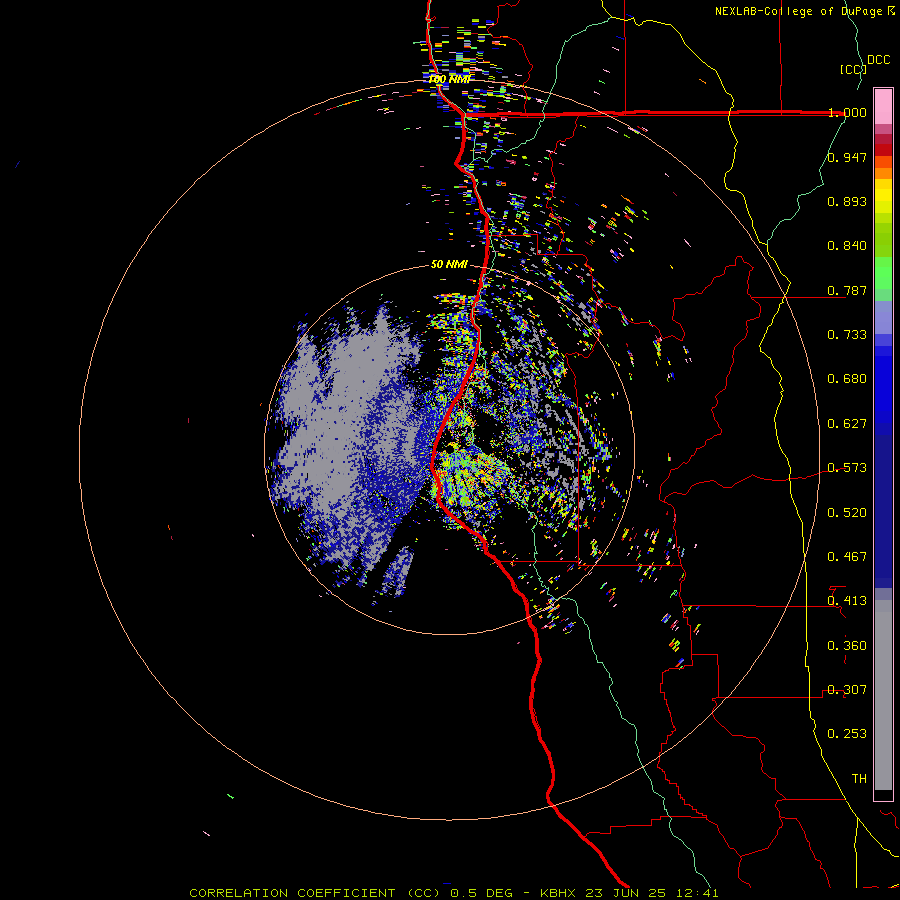Pick the pink segment at the top of the color bar
The width and height of the screenshot is (900, 900).
click(883, 106)
